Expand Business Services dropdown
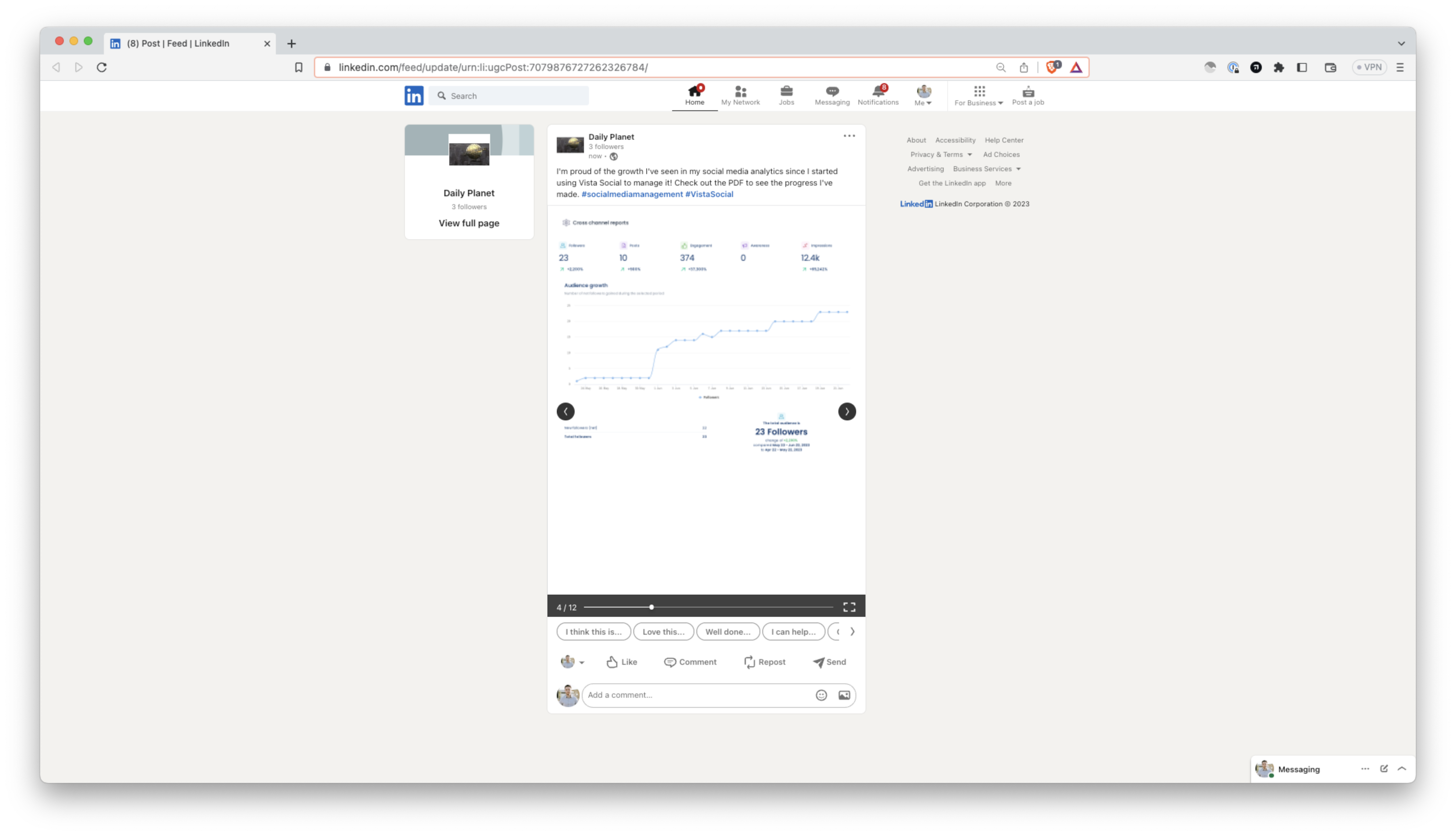The width and height of the screenshot is (1456, 836). tap(986, 169)
